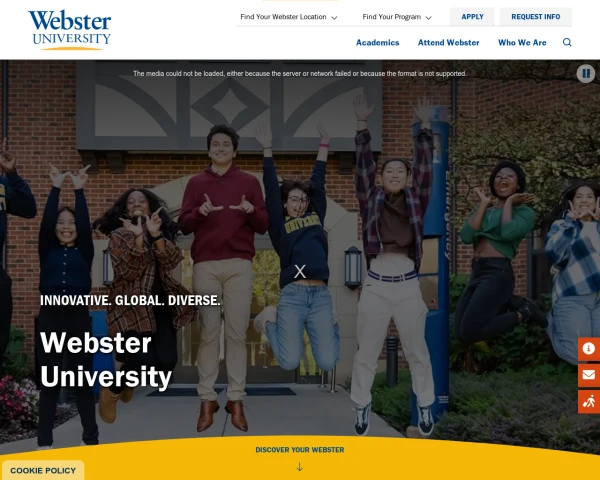Screen dimensions: 600x480
Task: Click the REQUEST INFO button
Action: [536, 17]
